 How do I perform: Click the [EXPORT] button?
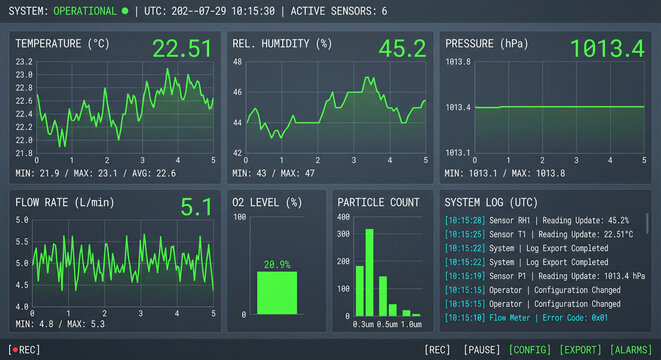point(580,350)
